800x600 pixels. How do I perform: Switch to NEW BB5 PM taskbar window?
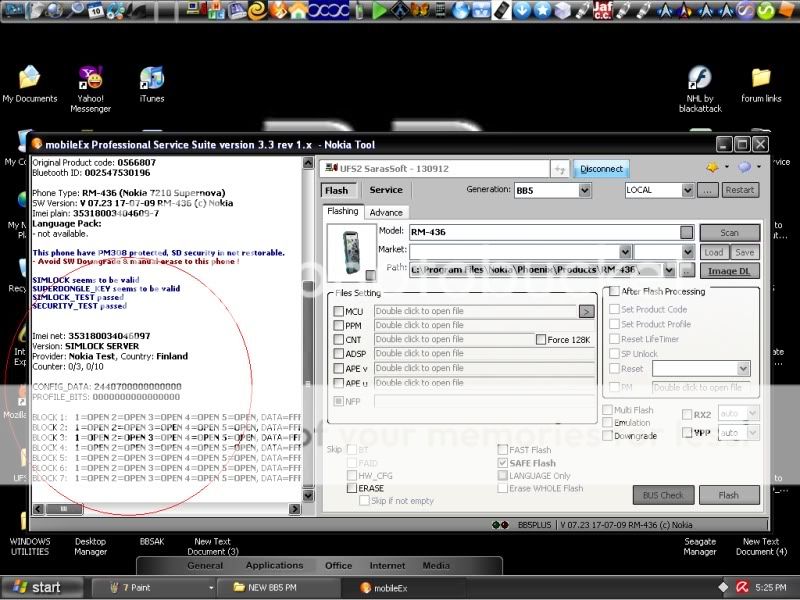click(278, 588)
